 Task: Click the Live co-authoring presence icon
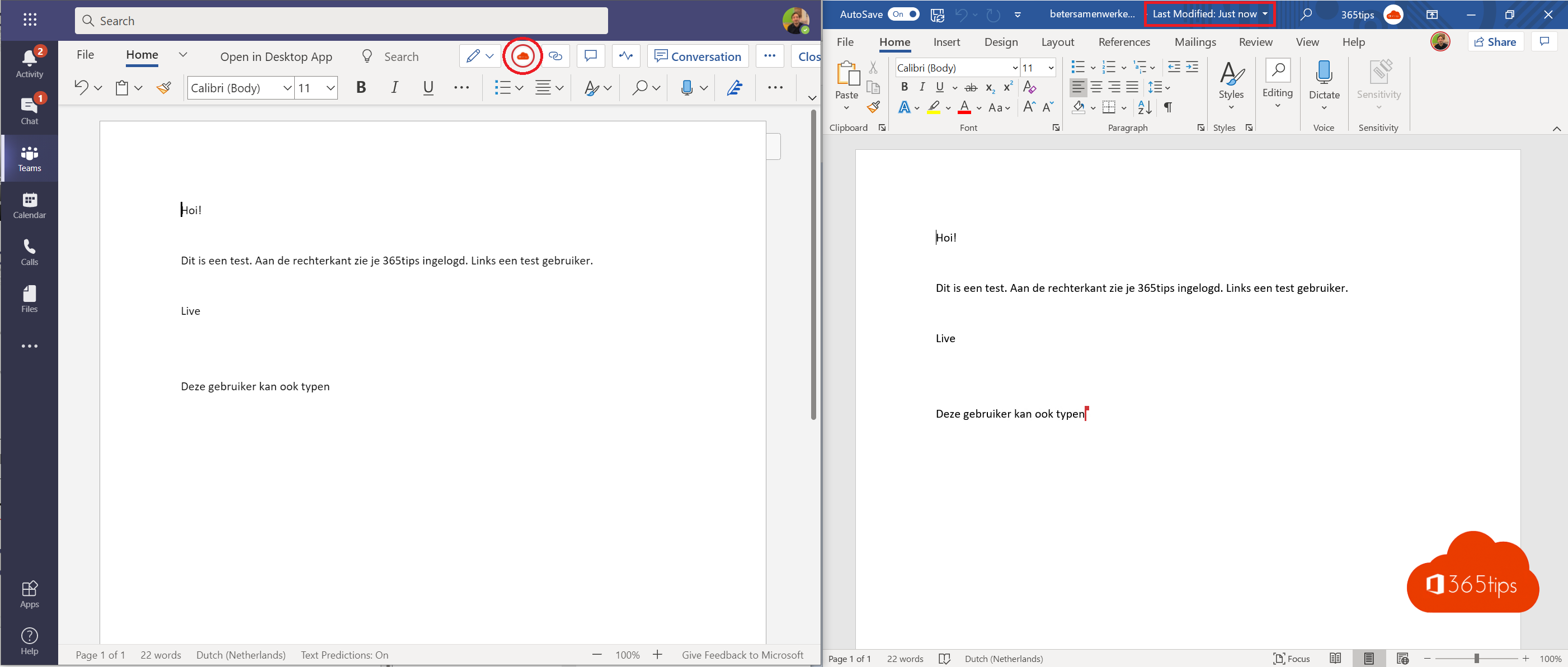tap(523, 54)
